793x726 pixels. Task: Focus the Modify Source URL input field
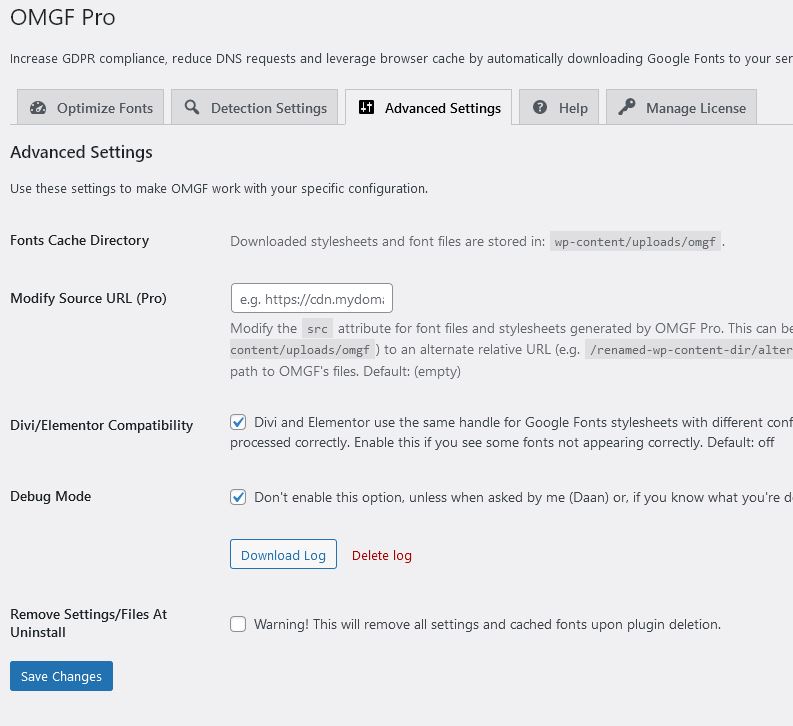[x=312, y=298]
